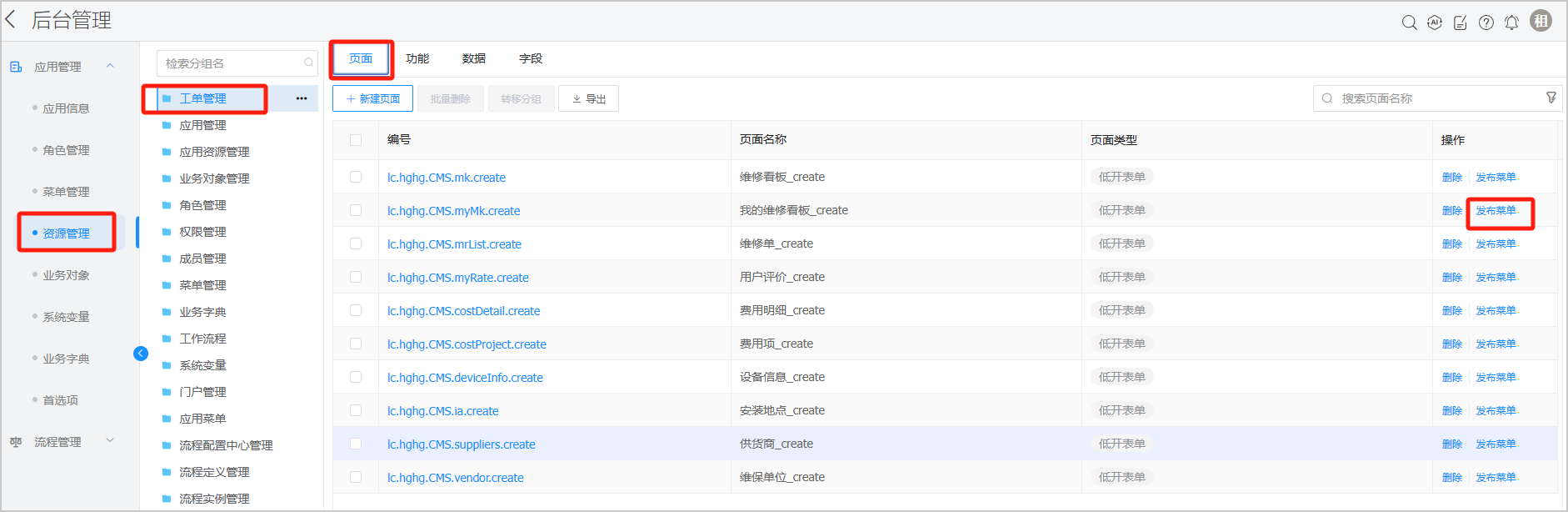Open global search via magnifier icon
The image size is (1568, 512).
(1409, 23)
